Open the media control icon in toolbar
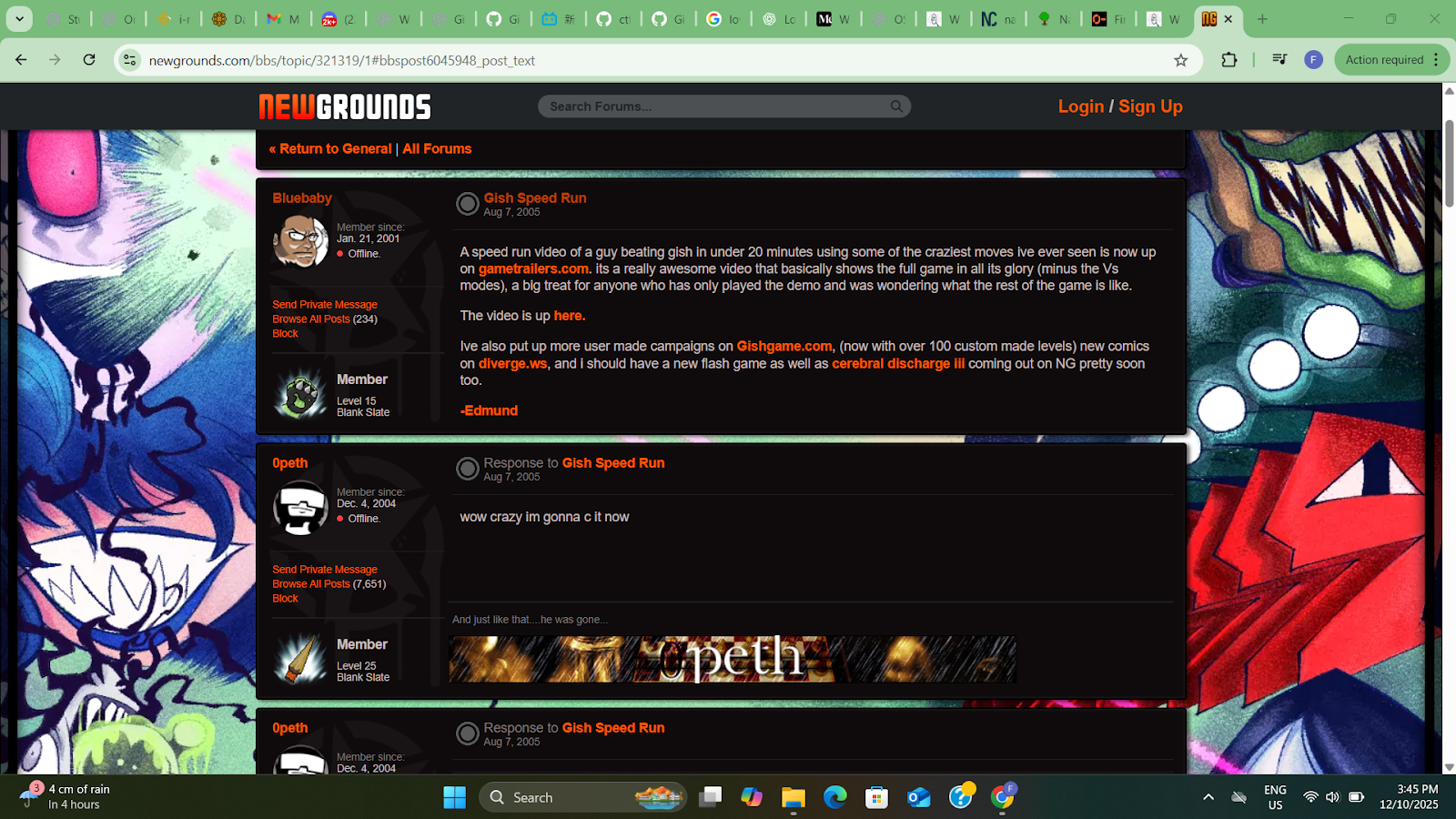 click(1279, 60)
